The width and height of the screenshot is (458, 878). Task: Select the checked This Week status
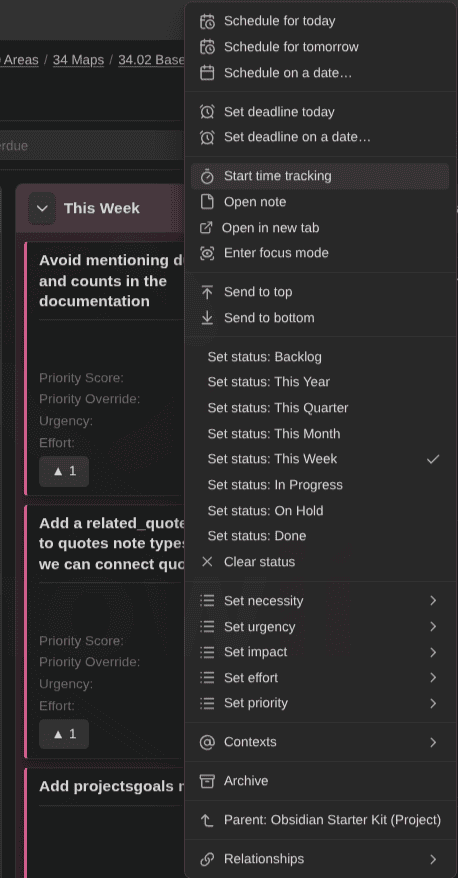320,459
